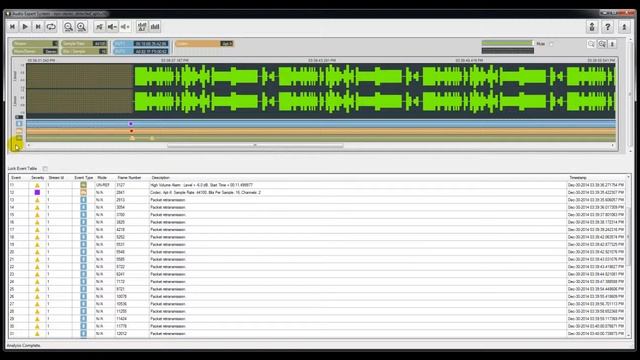Sort by the Frame Number column header
This screenshot has height=360, width=640.
point(129,178)
